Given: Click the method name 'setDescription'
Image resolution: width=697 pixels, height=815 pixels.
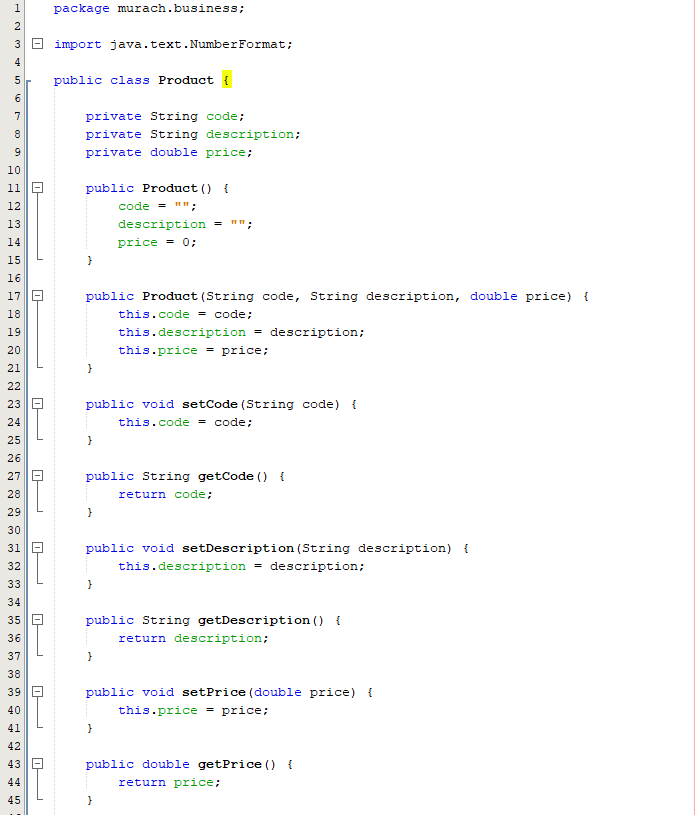Looking at the screenshot, I should point(238,548).
